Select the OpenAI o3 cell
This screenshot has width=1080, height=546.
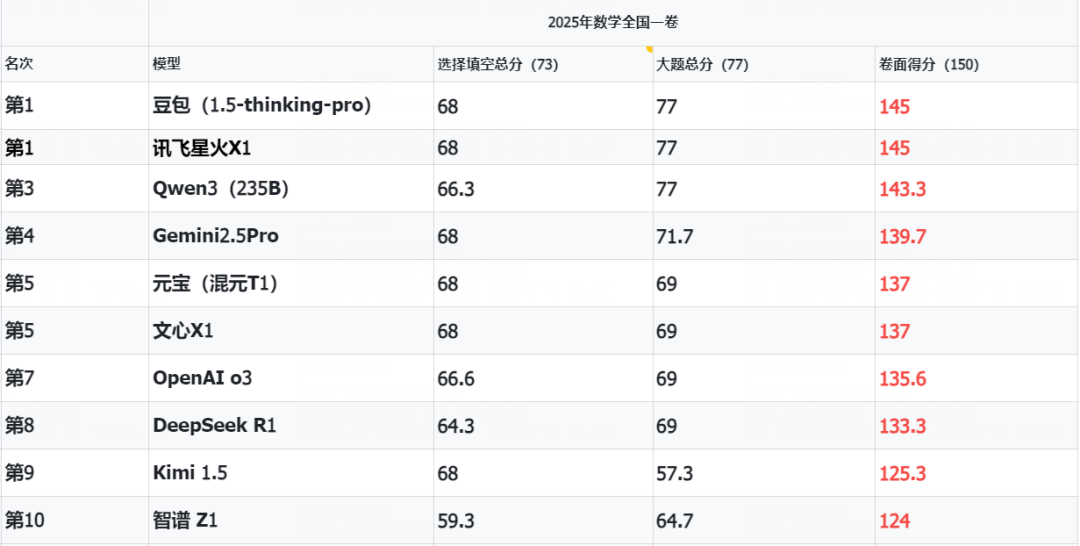(291, 379)
